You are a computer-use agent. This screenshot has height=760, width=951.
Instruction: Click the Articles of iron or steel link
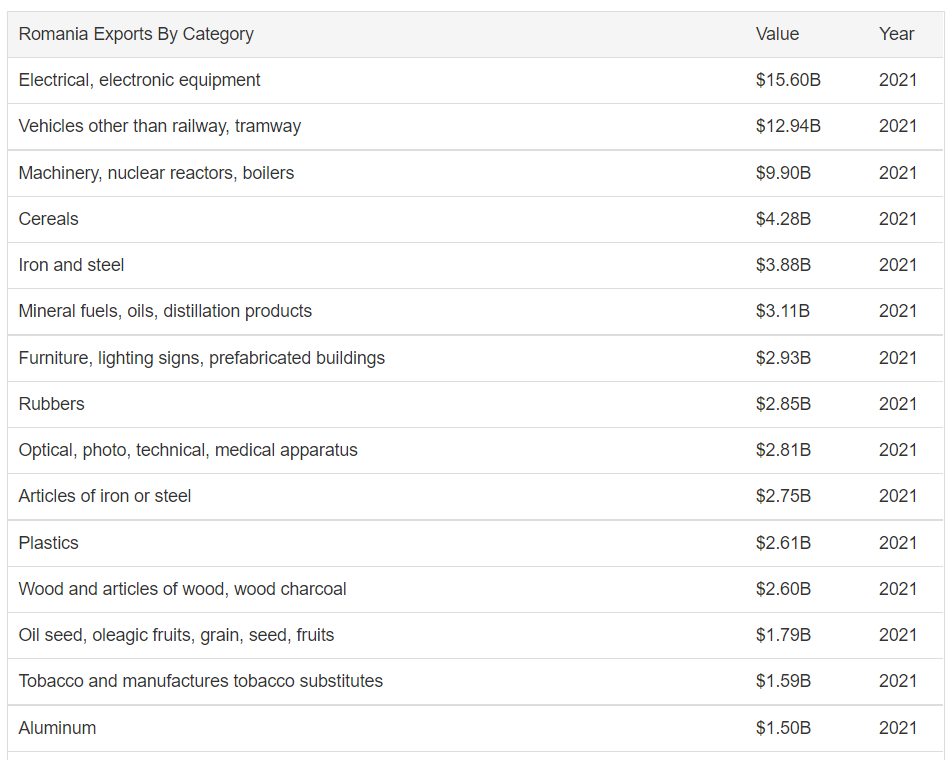pos(104,496)
